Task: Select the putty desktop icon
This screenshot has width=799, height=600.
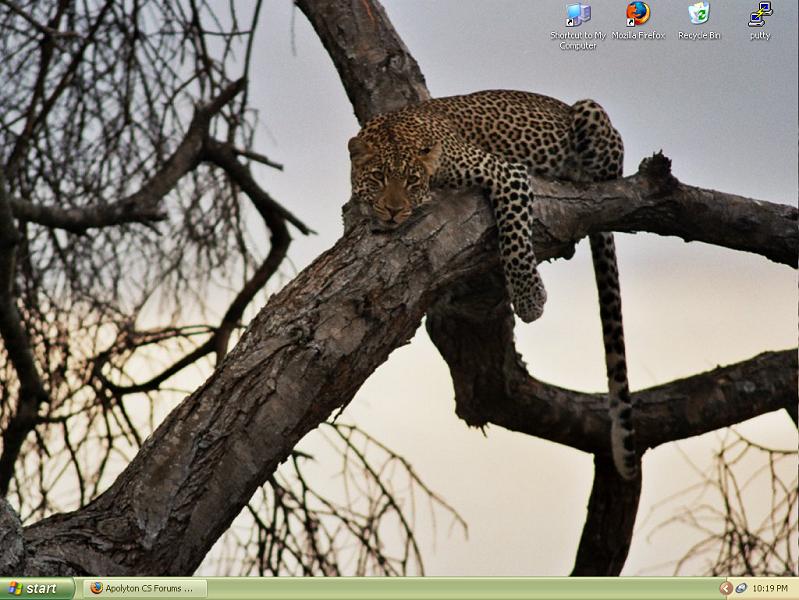Action: click(x=760, y=14)
